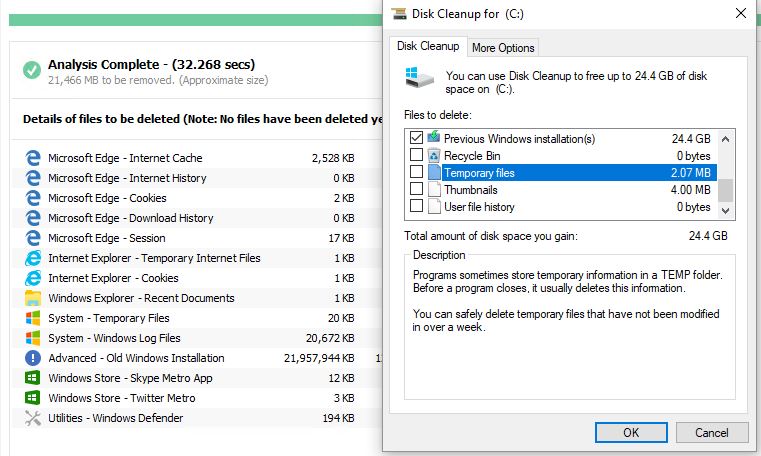
Task: Close the Disk Cleanup dialog
Action: pyautogui.click(x=741, y=13)
